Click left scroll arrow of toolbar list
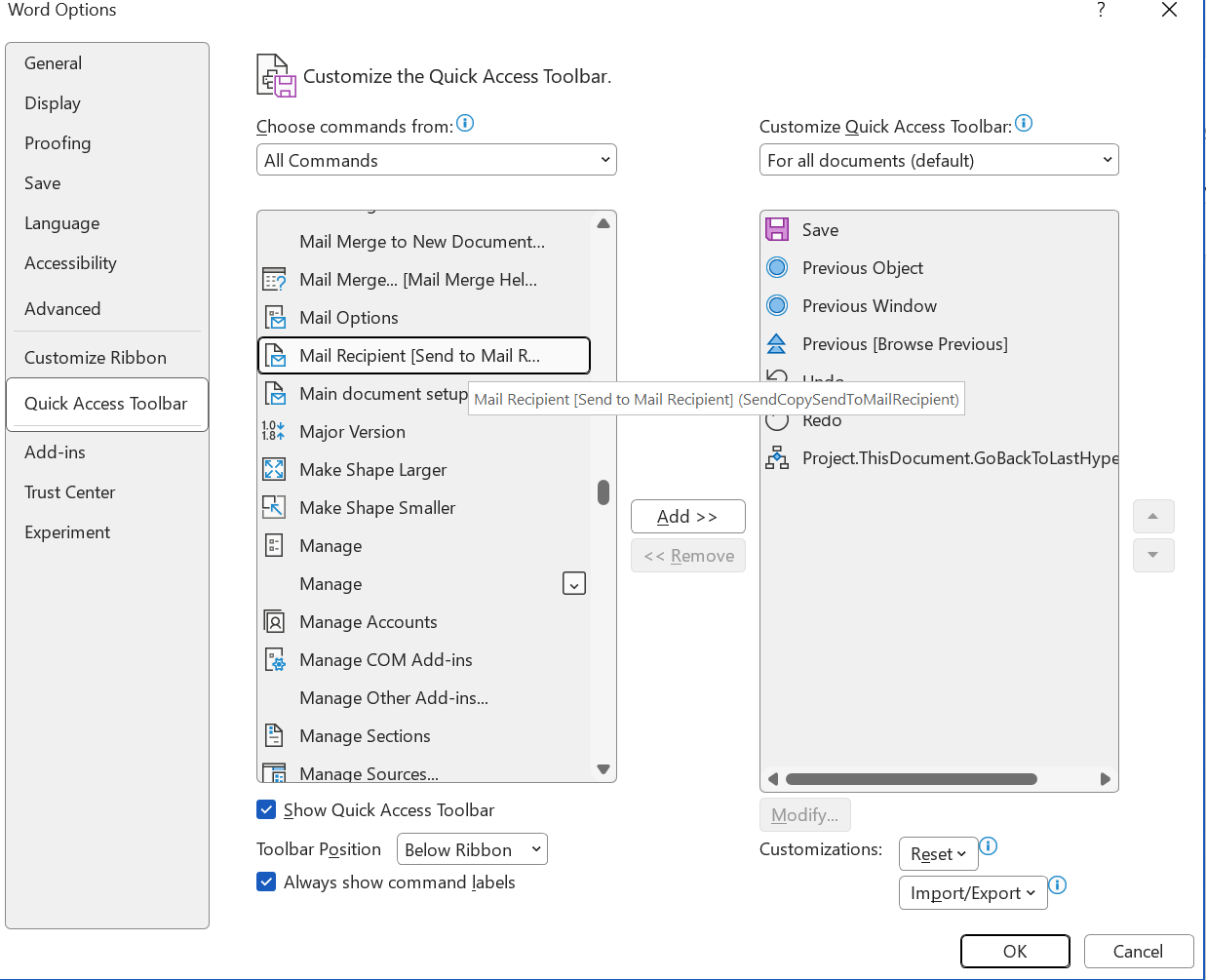1206x980 pixels. point(773,779)
